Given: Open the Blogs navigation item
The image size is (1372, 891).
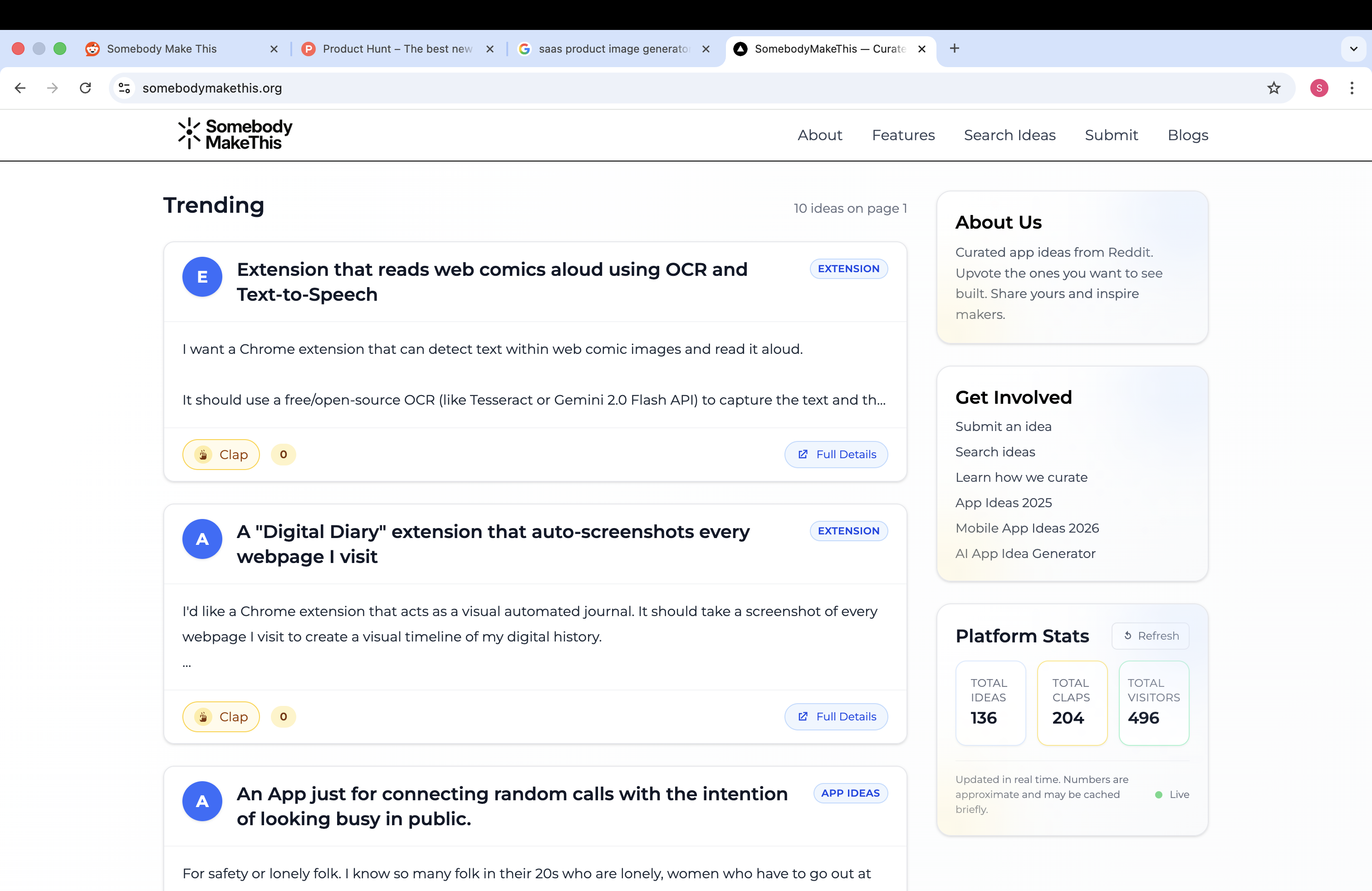Looking at the screenshot, I should pyautogui.click(x=1188, y=135).
